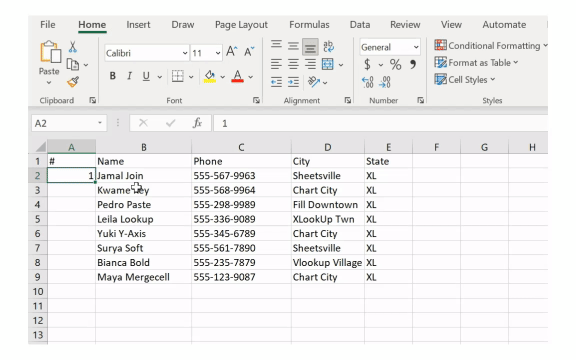
Task: Switch to the Insert tab
Action: pos(138,25)
